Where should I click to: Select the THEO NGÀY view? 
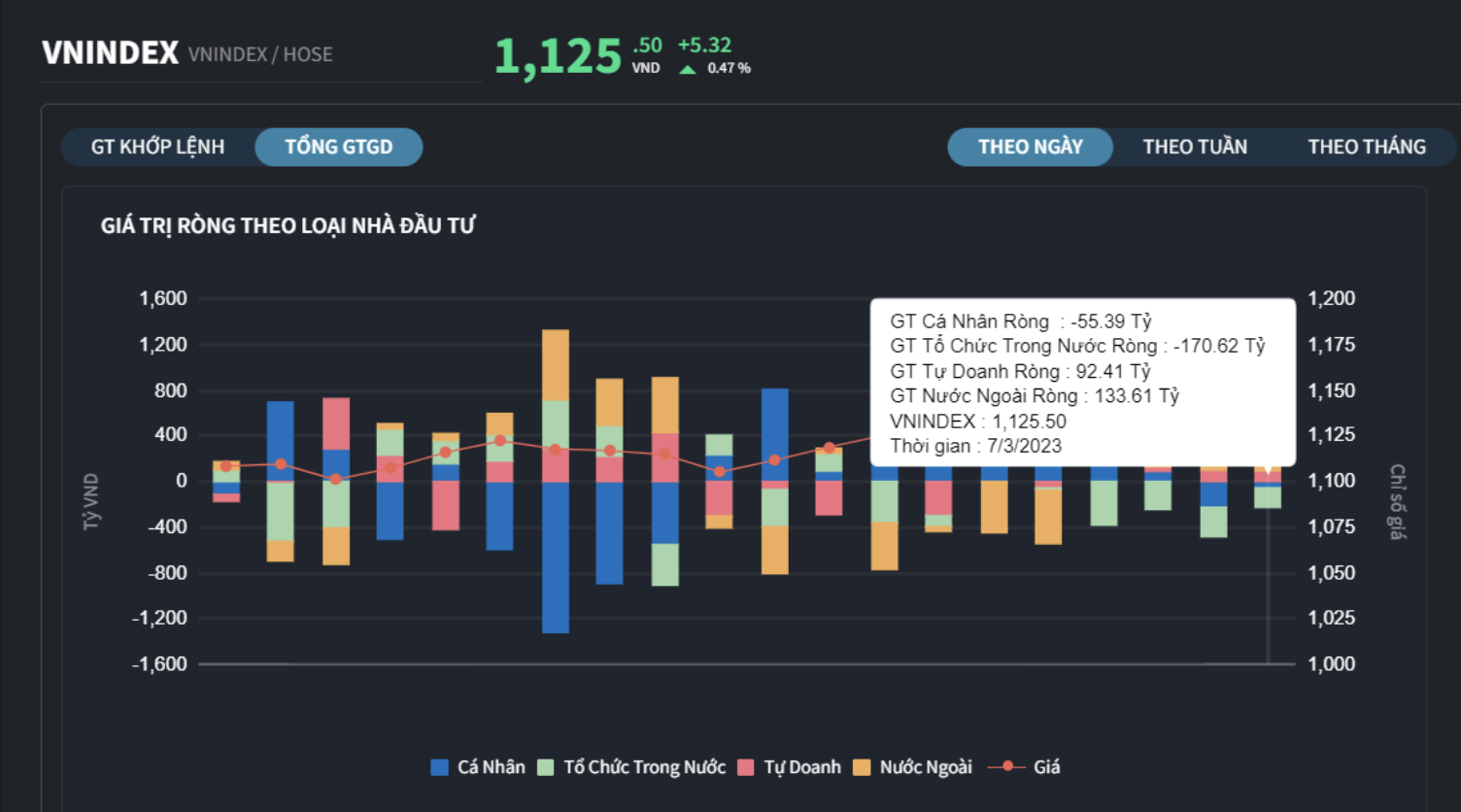tap(1030, 147)
